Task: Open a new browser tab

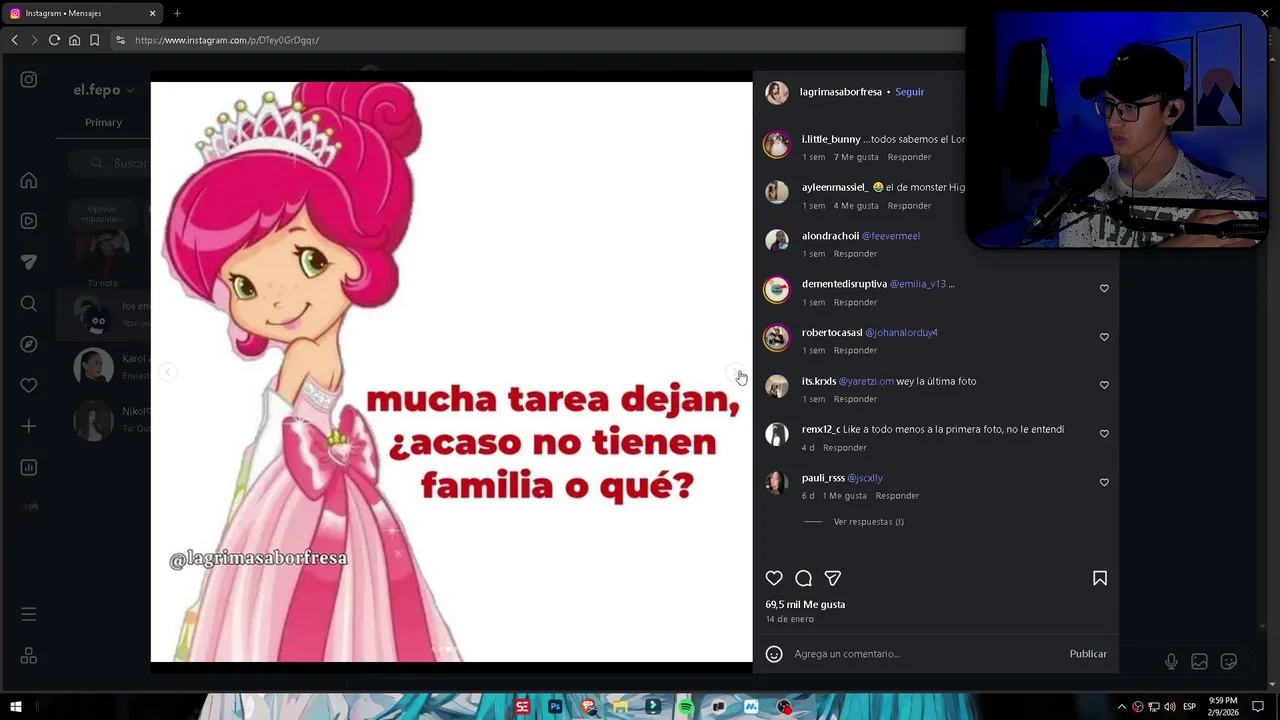Action: click(177, 13)
